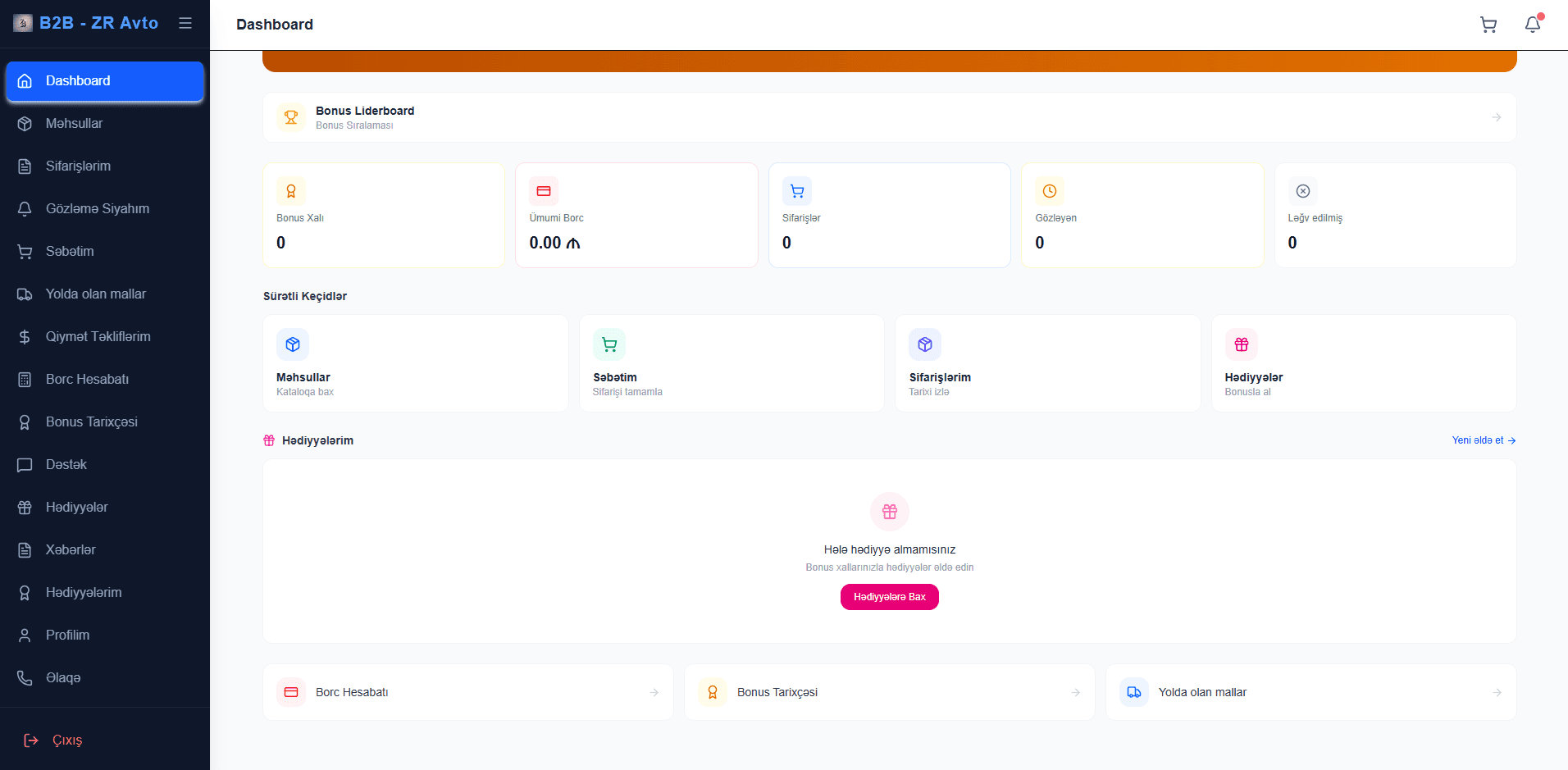The image size is (1568, 770).
Task: Open the bottom Bonus Tarixçəsi card
Action: coord(890,692)
